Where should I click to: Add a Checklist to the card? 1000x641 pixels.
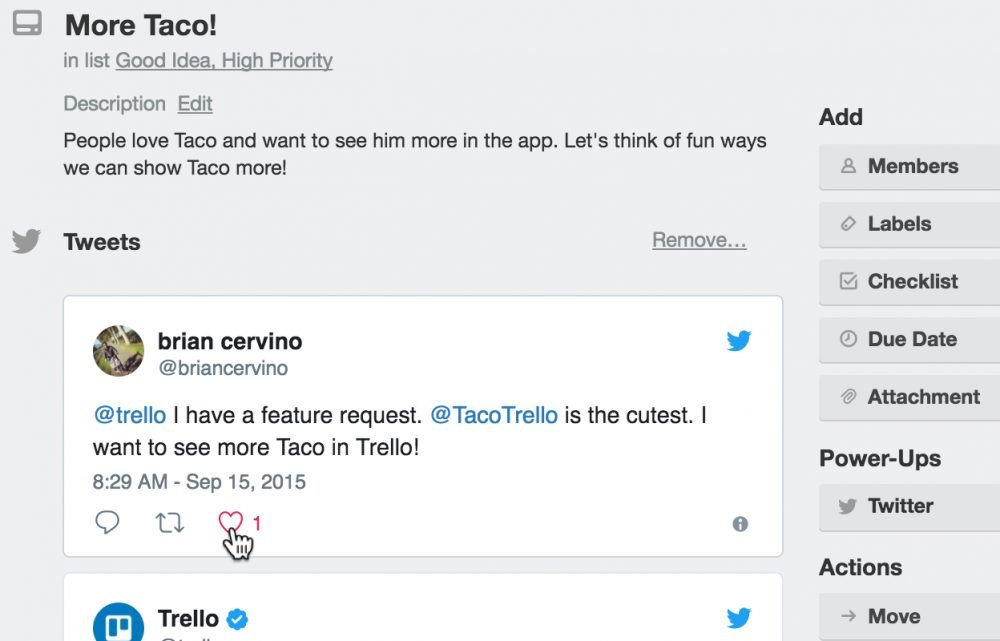pos(910,282)
